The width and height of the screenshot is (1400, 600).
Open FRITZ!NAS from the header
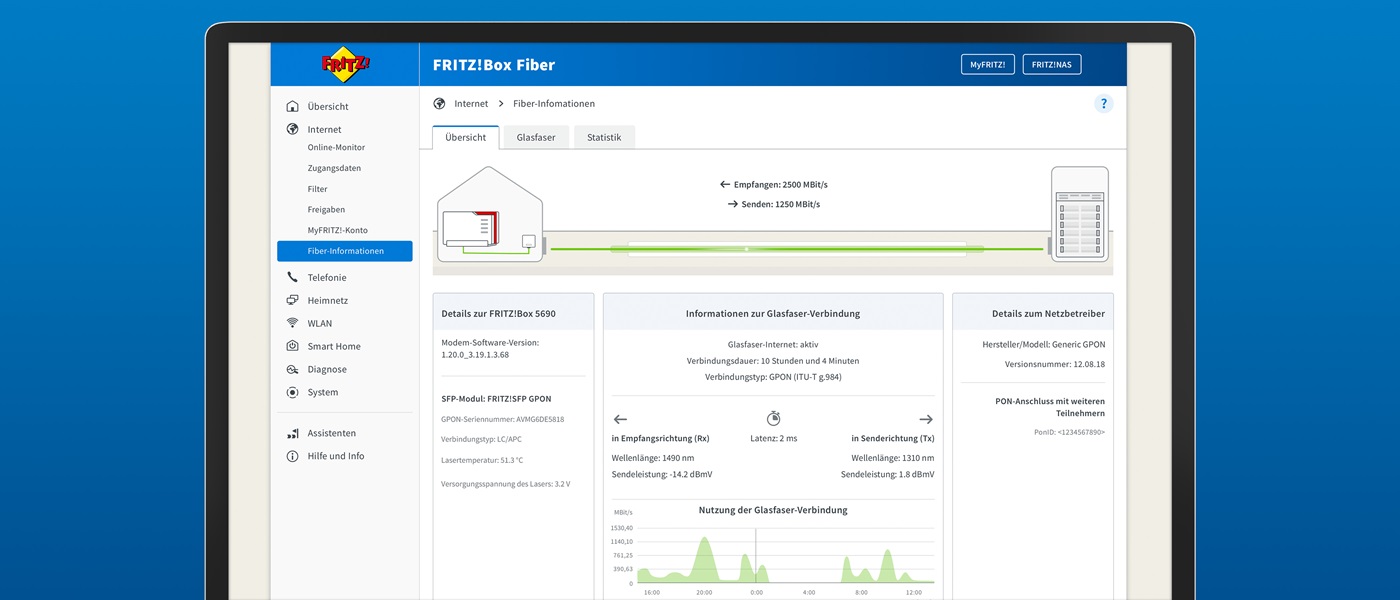1051,65
